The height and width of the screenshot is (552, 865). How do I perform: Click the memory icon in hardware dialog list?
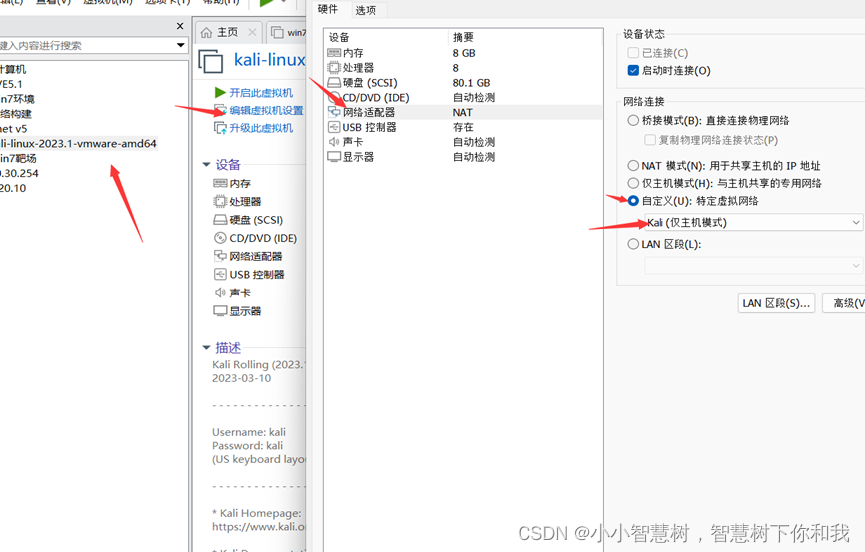[334, 53]
